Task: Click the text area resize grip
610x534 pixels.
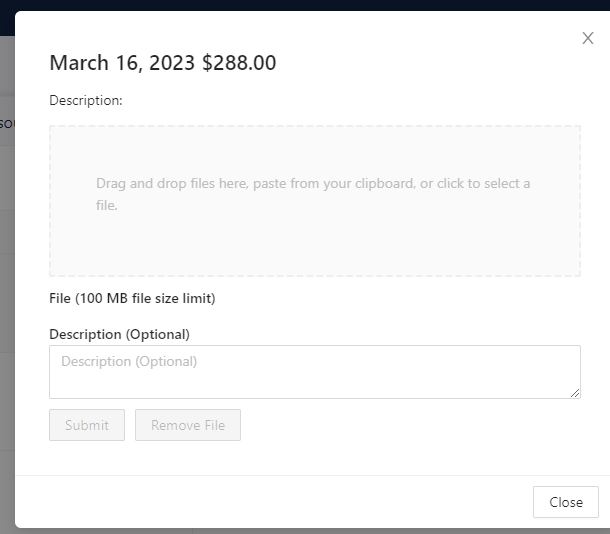Action: click(x=575, y=393)
